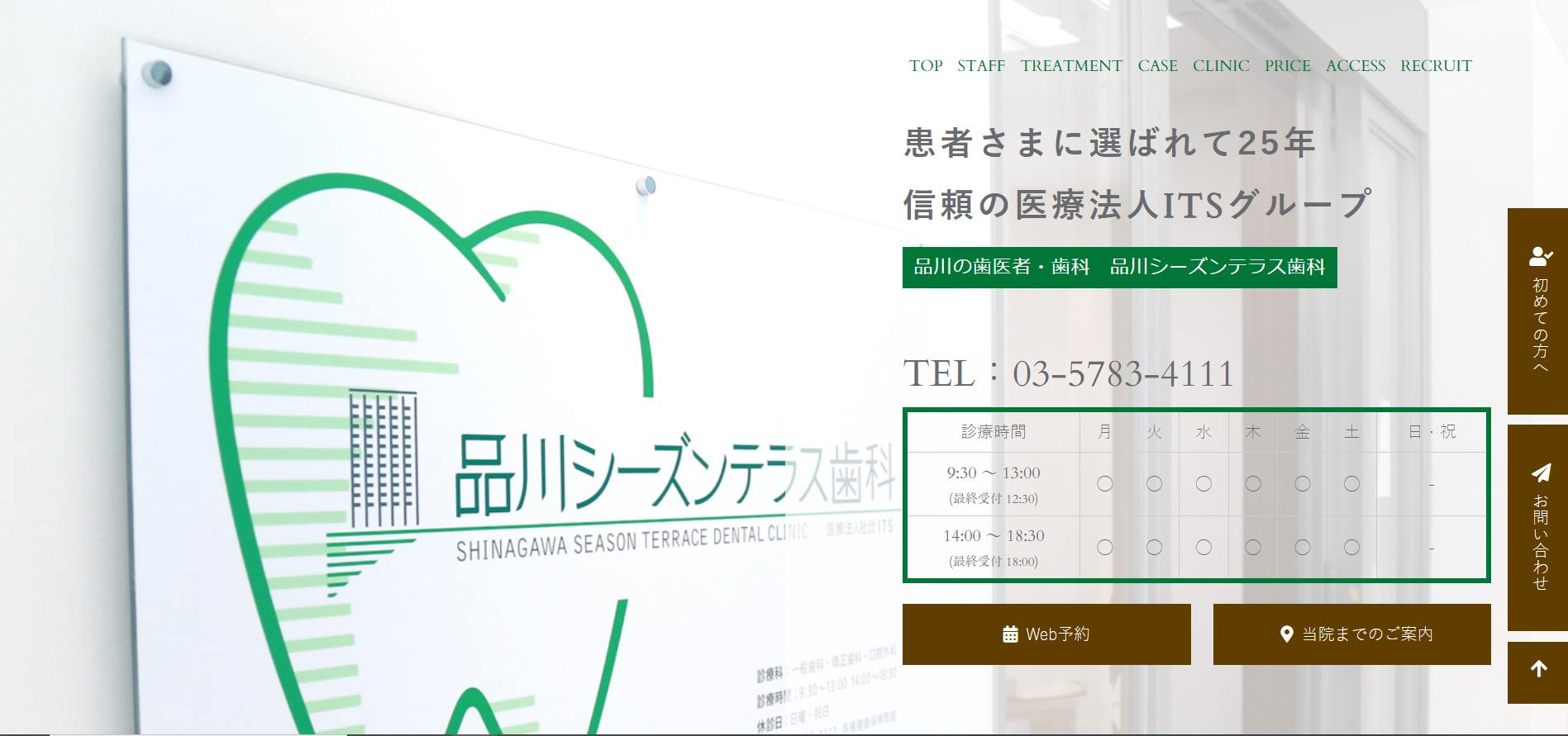Click the heading 信頼の医療法人ITSグループ
Viewport: 1568px width, 736px height.
click(1137, 205)
